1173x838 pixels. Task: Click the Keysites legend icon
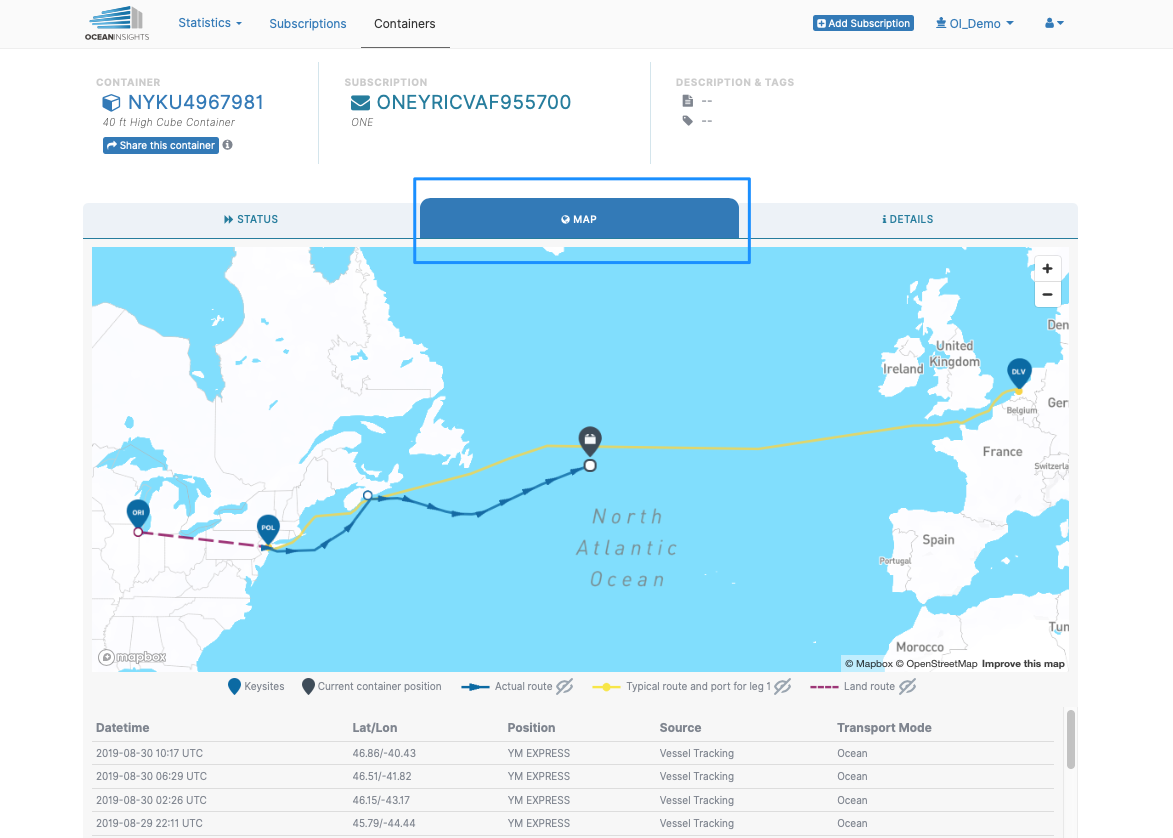[234, 686]
